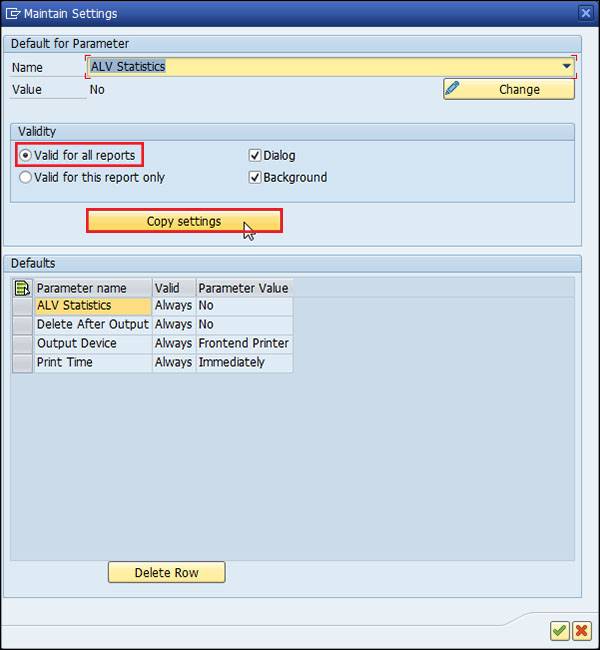Click the Print Time cell
This screenshot has height=650, width=600.
coord(93,363)
